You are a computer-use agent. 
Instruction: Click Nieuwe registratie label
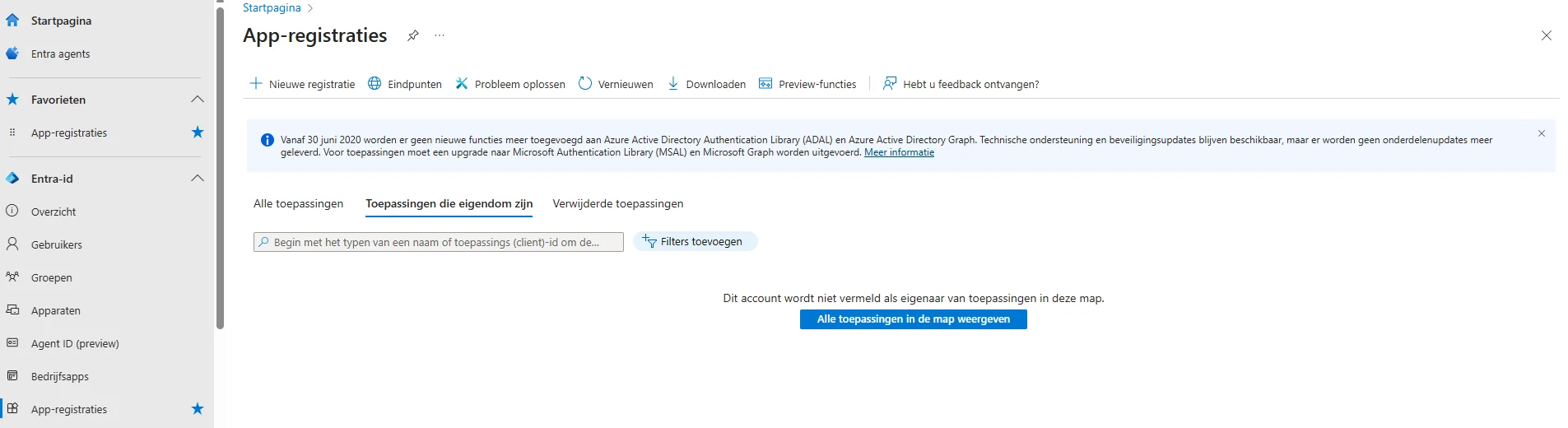click(312, 84)
